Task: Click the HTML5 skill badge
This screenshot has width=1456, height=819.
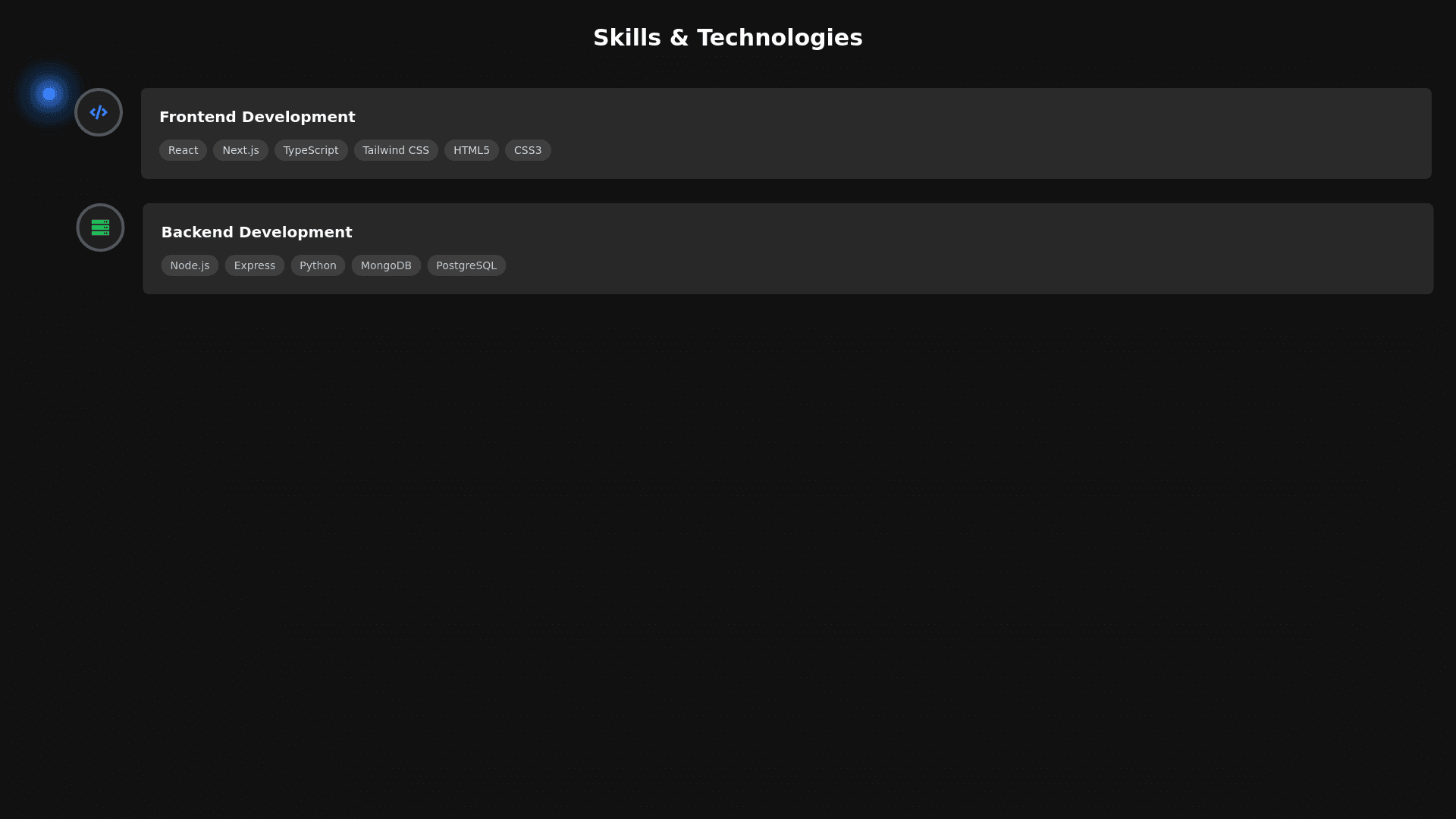Action: (x=471, y=150)
